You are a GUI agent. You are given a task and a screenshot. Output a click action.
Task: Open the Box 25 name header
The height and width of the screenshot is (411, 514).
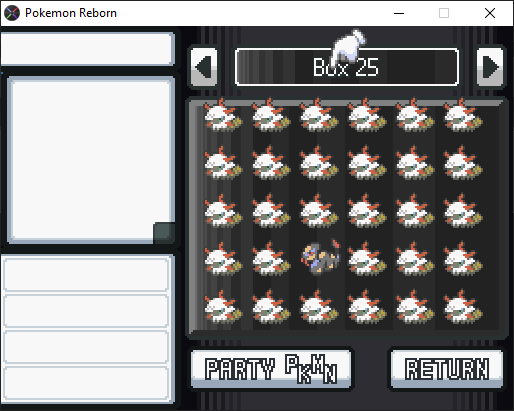(347, 67)
